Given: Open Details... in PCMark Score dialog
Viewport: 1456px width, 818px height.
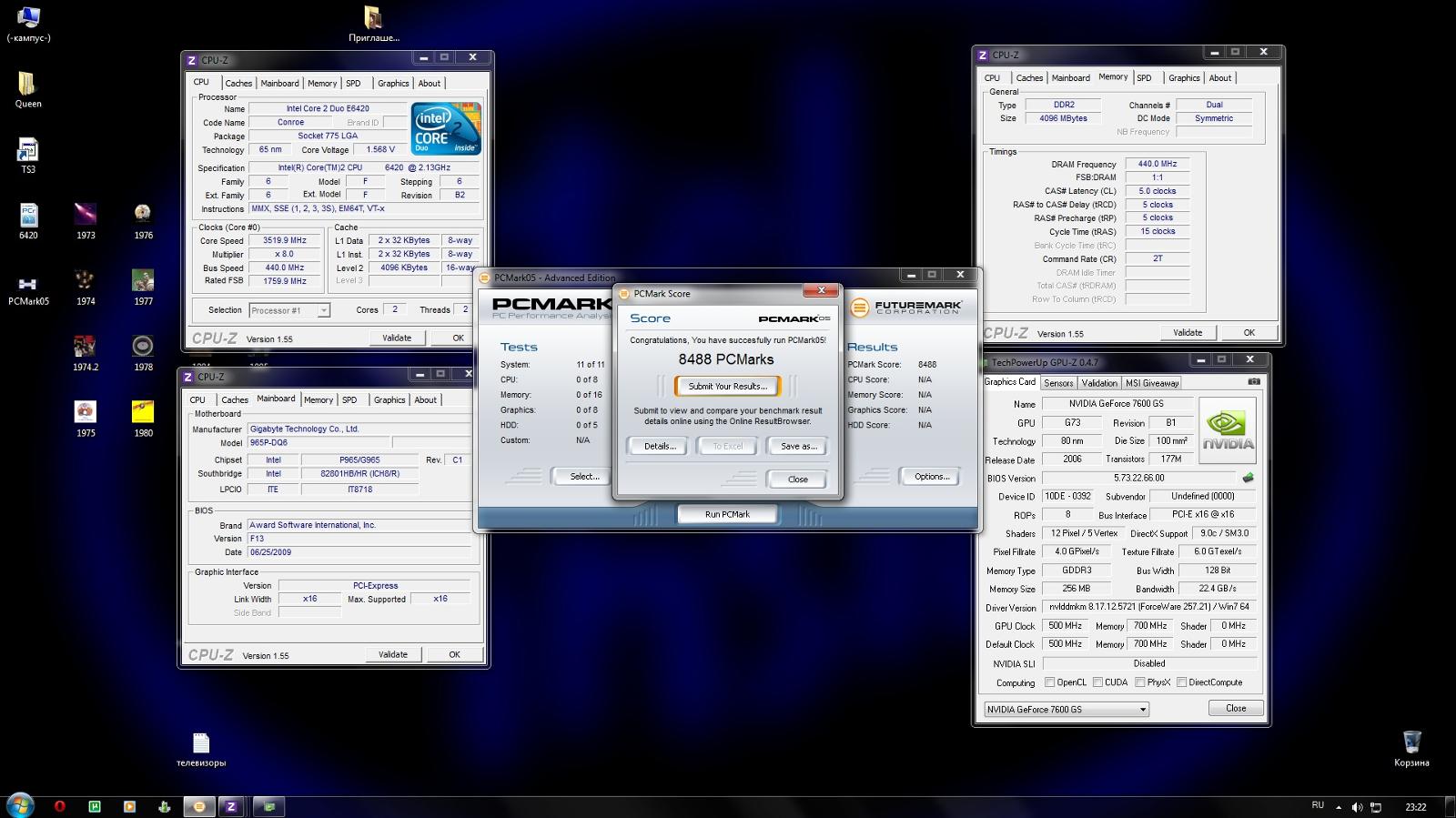Looking at the screenshot, I should [660, 446].
